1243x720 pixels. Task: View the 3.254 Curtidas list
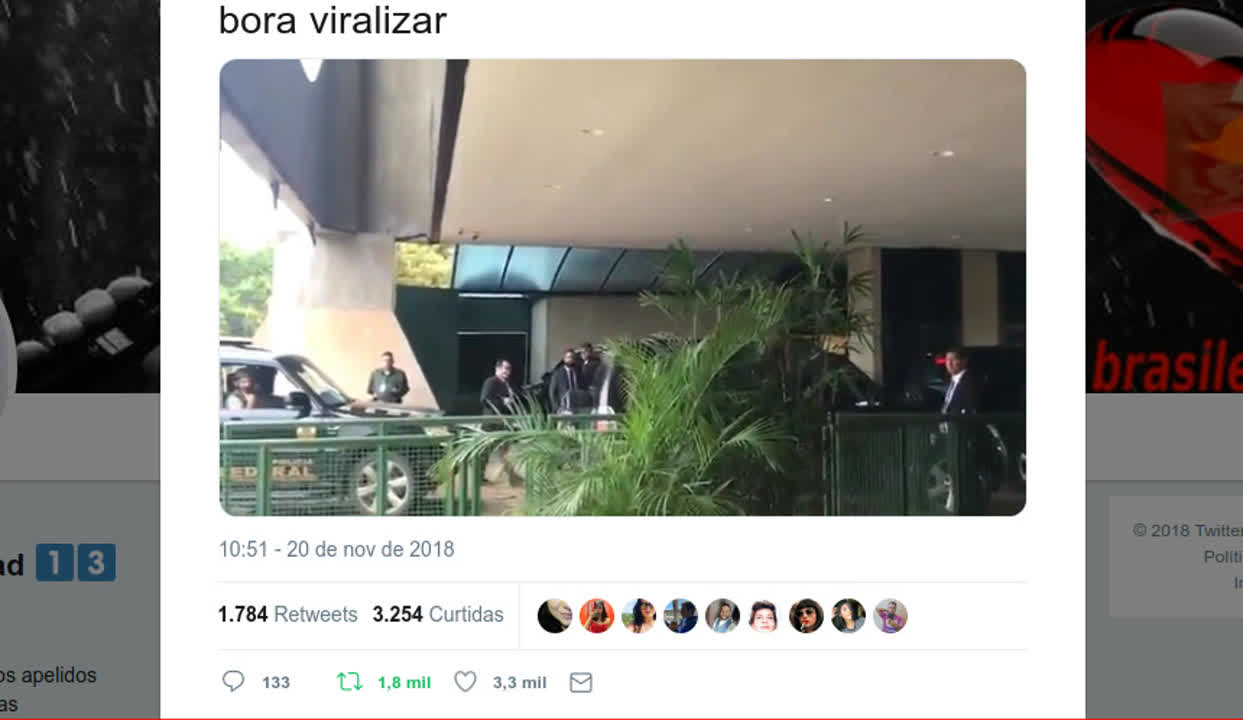point(438,614)
